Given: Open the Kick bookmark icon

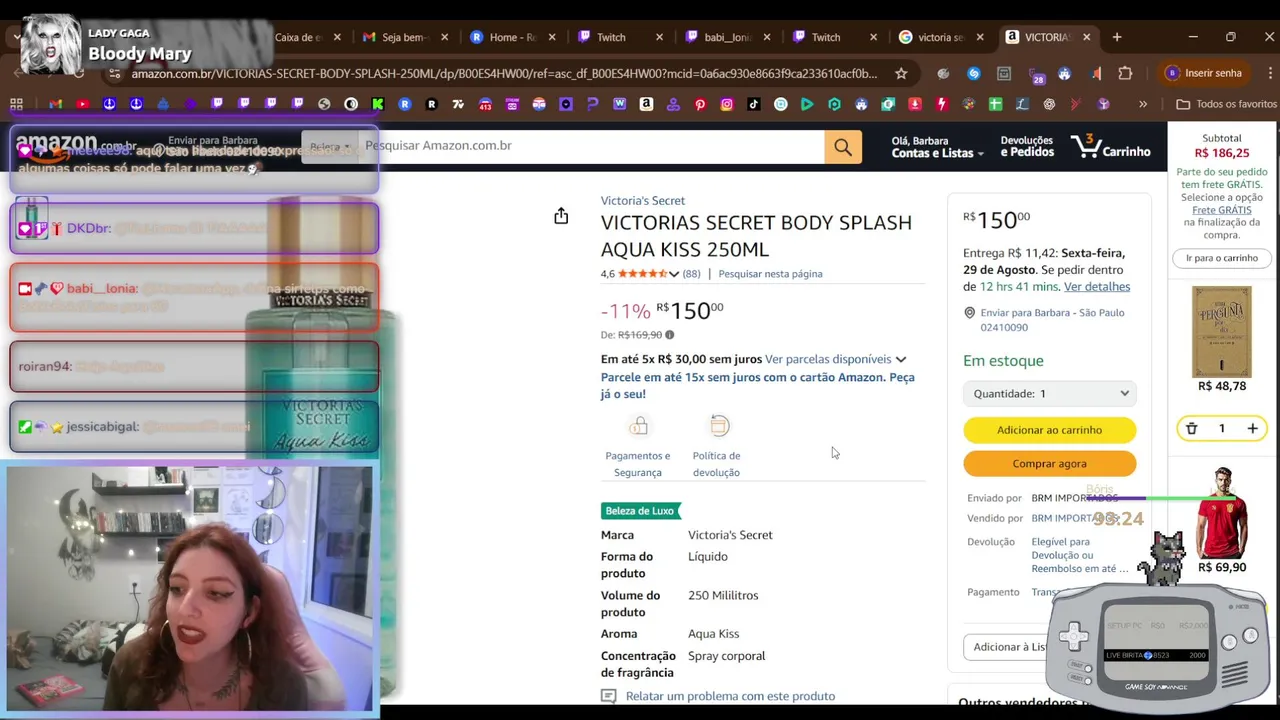Looking at the screenshot, I should pyautogui.click(x=378, y=104).
